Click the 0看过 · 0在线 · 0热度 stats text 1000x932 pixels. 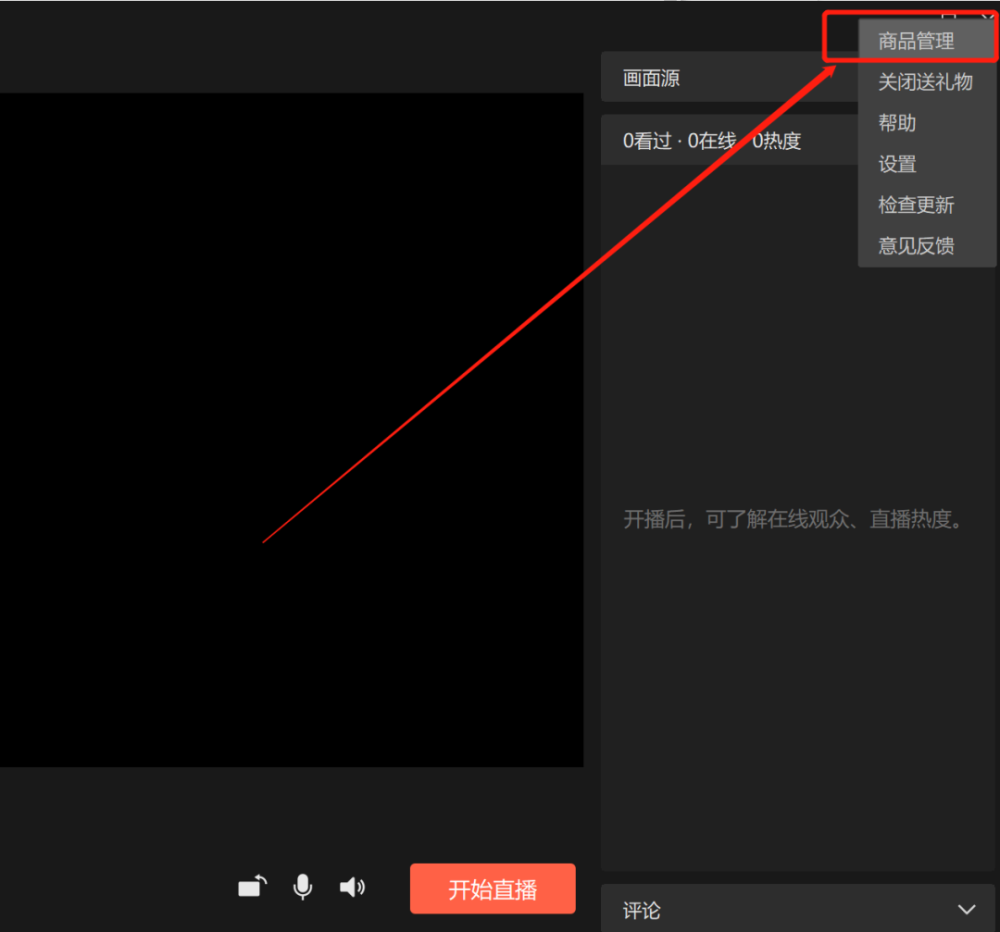tap(712, 141)
